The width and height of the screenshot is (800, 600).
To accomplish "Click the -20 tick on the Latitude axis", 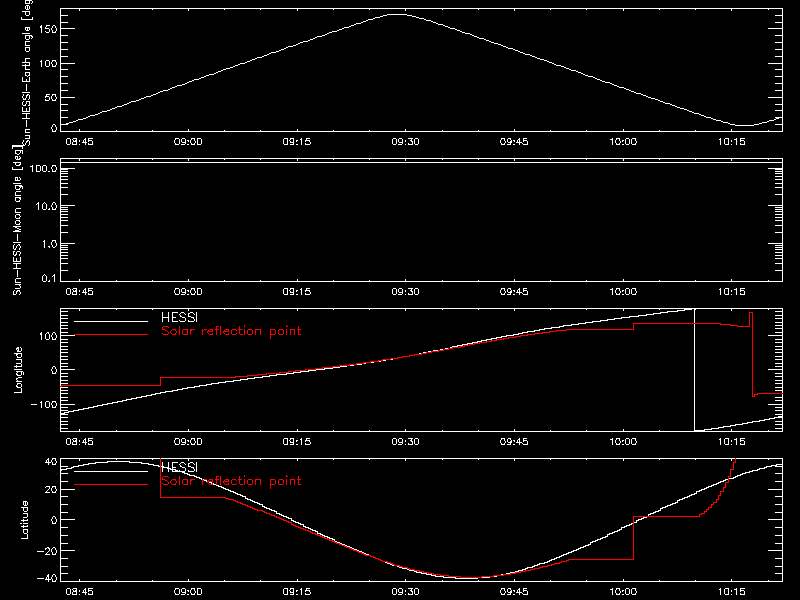I will [47, 551].
